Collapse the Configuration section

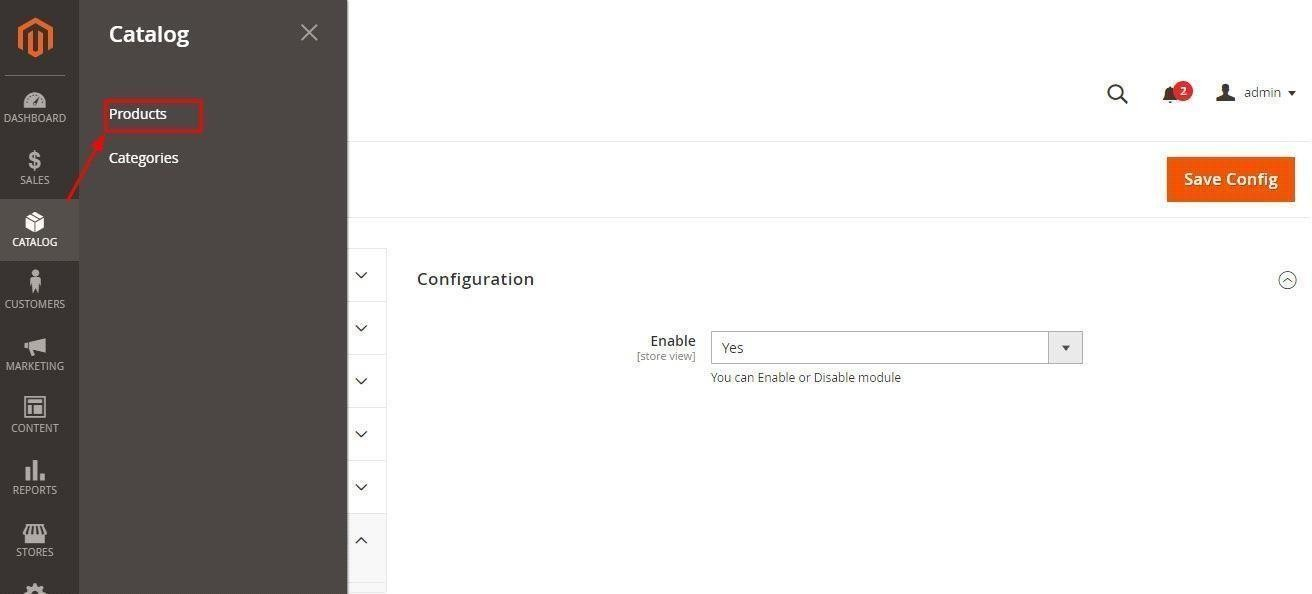pos(1287,280)
